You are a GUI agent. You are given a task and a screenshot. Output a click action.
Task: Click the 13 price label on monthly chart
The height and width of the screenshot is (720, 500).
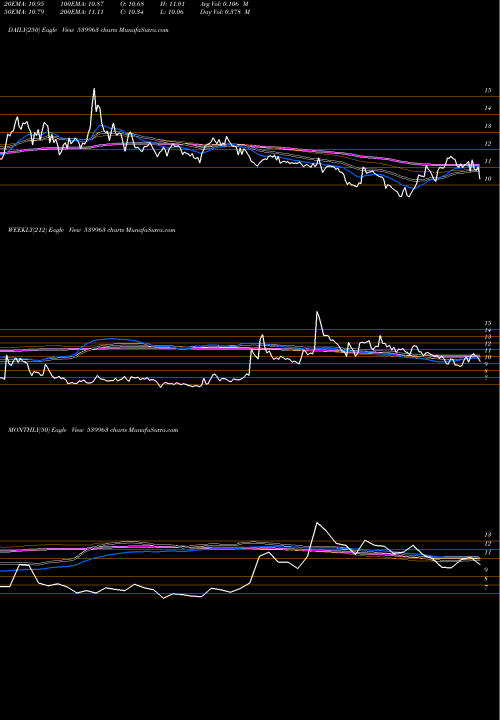tap(488, 535)
